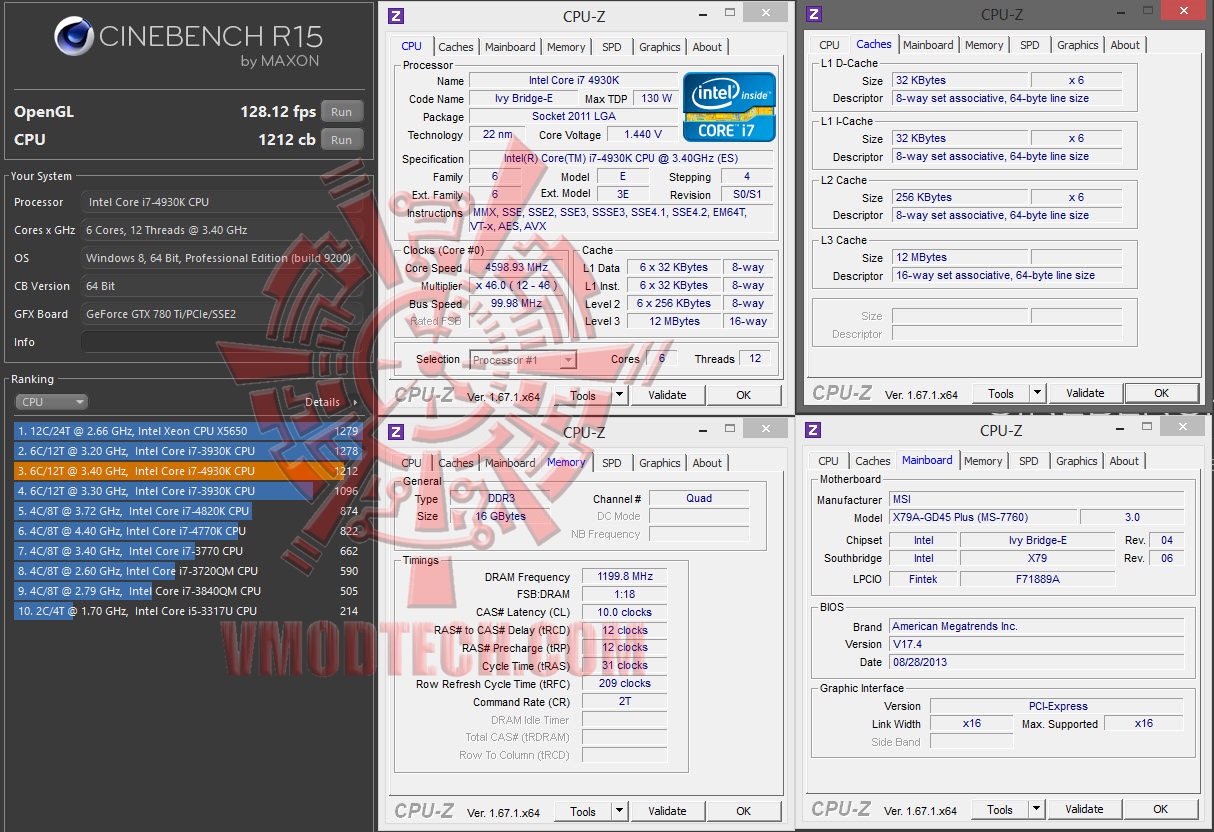Select ranking row Intel Core i7-3770 CPU
The height and width of the screenshot is (832, 1214).
pos(187,551)
